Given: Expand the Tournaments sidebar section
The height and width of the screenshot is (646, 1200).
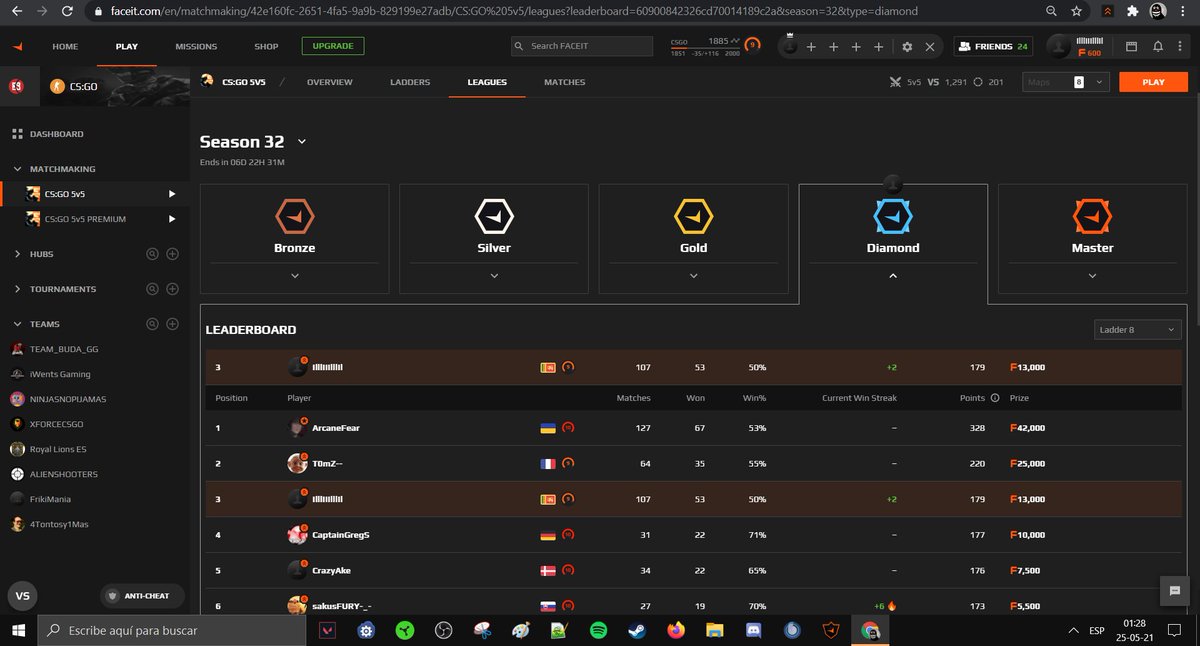Looking at the screenshot, I should click(x=18, y=289).
